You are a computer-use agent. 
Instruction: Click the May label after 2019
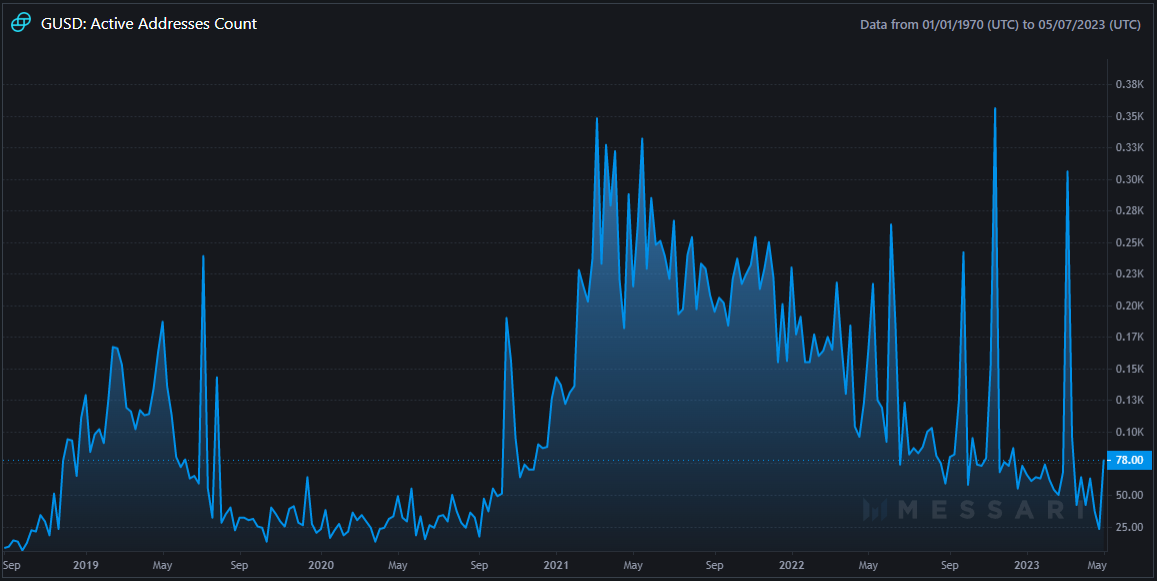click(x=162, y=565)
